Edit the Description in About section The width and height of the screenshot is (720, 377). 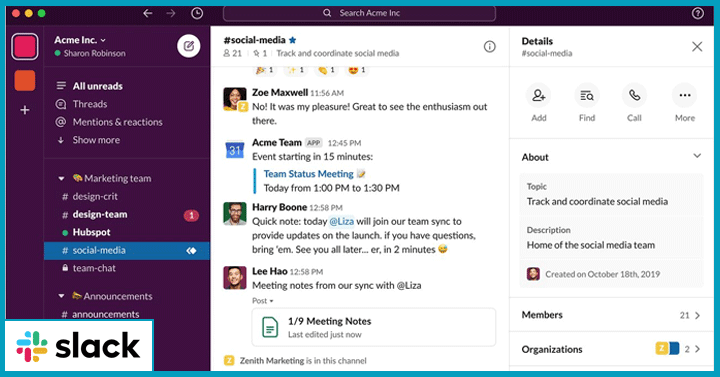[611, 238]
